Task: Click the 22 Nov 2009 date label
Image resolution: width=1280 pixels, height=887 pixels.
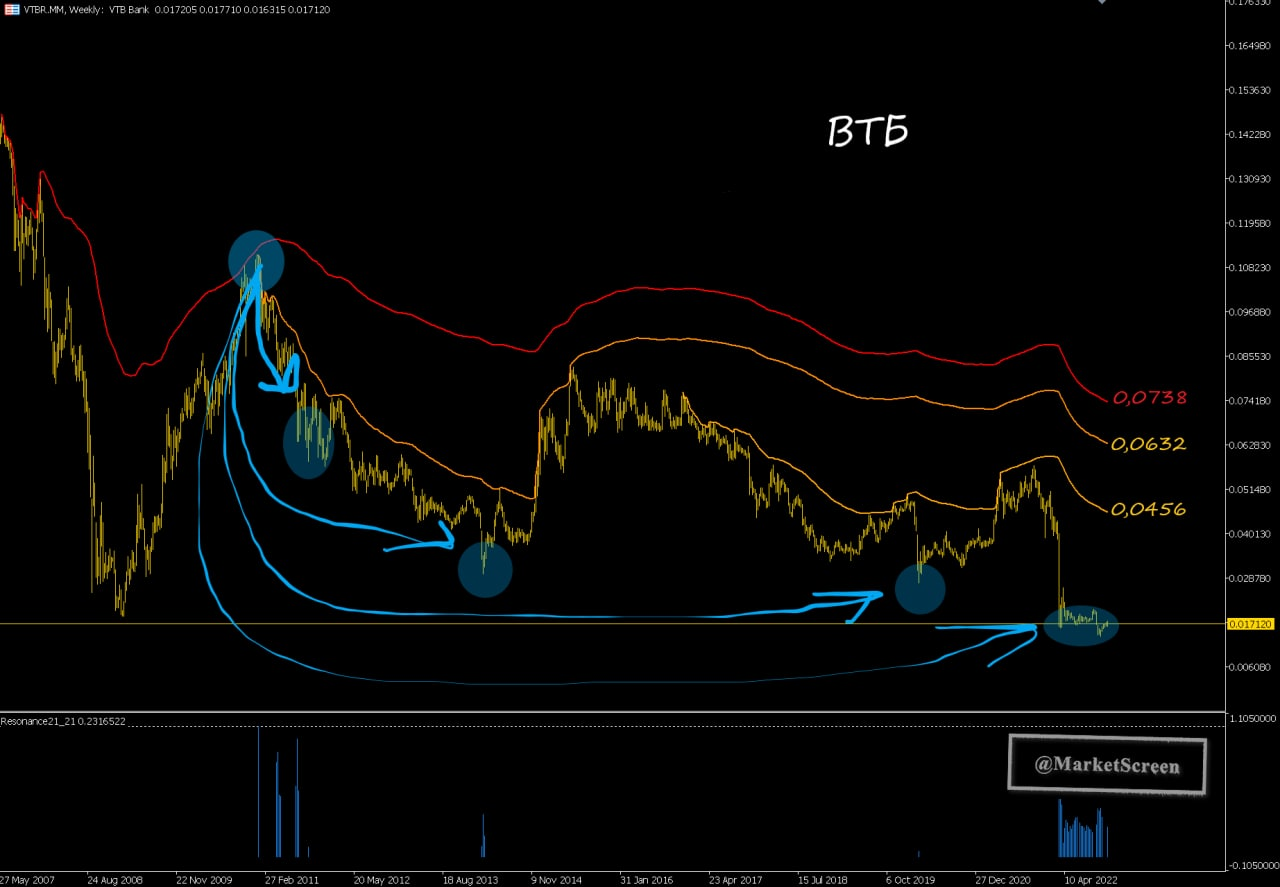Action: (x=204, y=881)
